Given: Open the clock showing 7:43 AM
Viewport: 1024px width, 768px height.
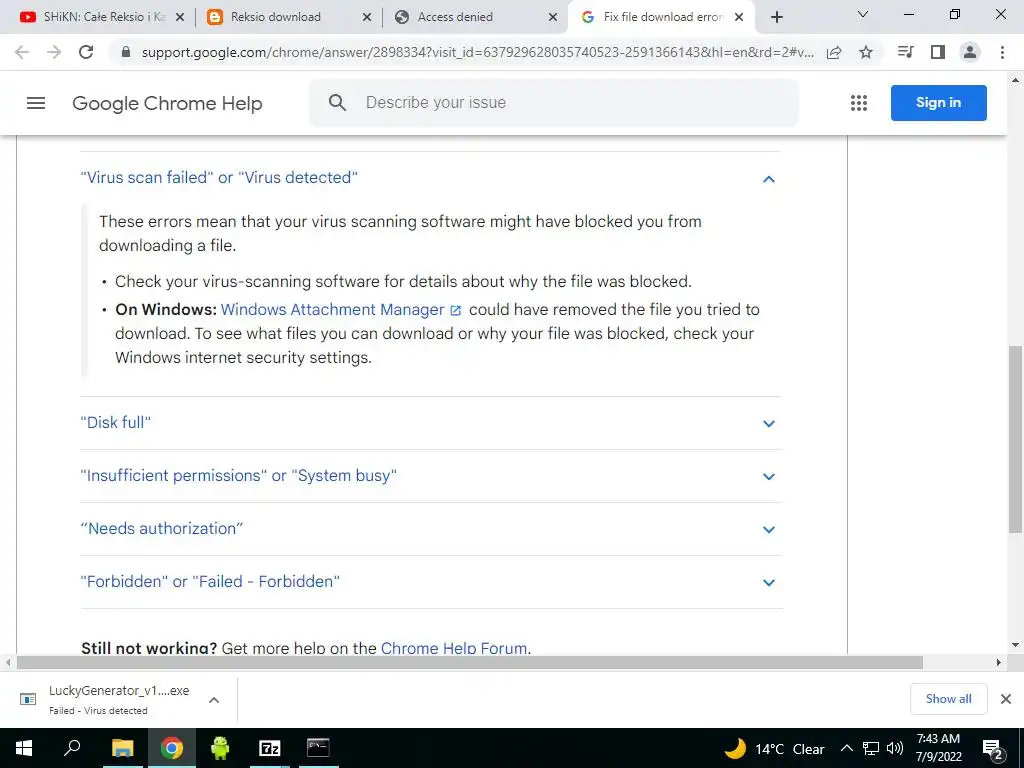Looking at the screenshot, I should 938,748.
